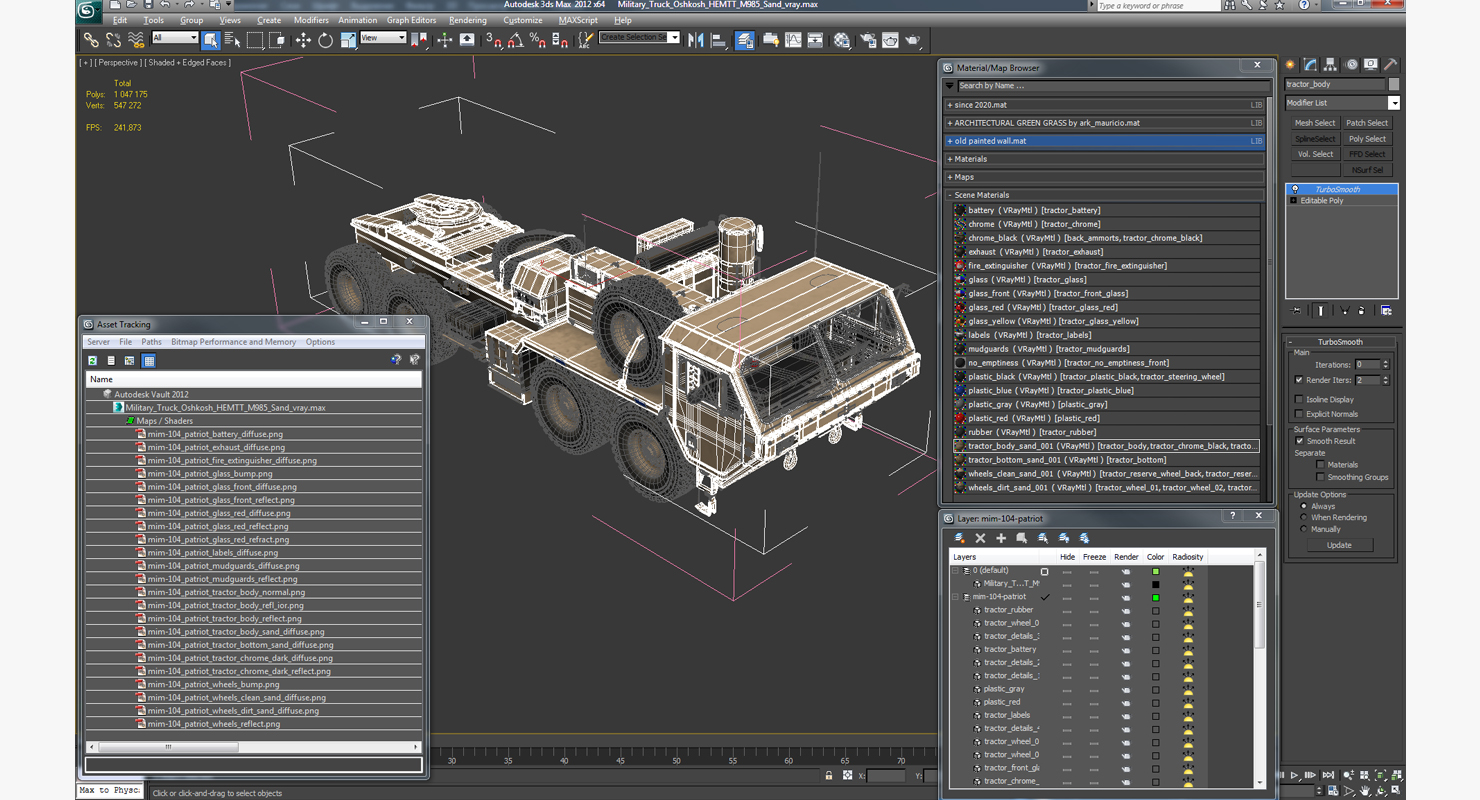Choose the Select and Rotate tool

(x=325, y=40)
